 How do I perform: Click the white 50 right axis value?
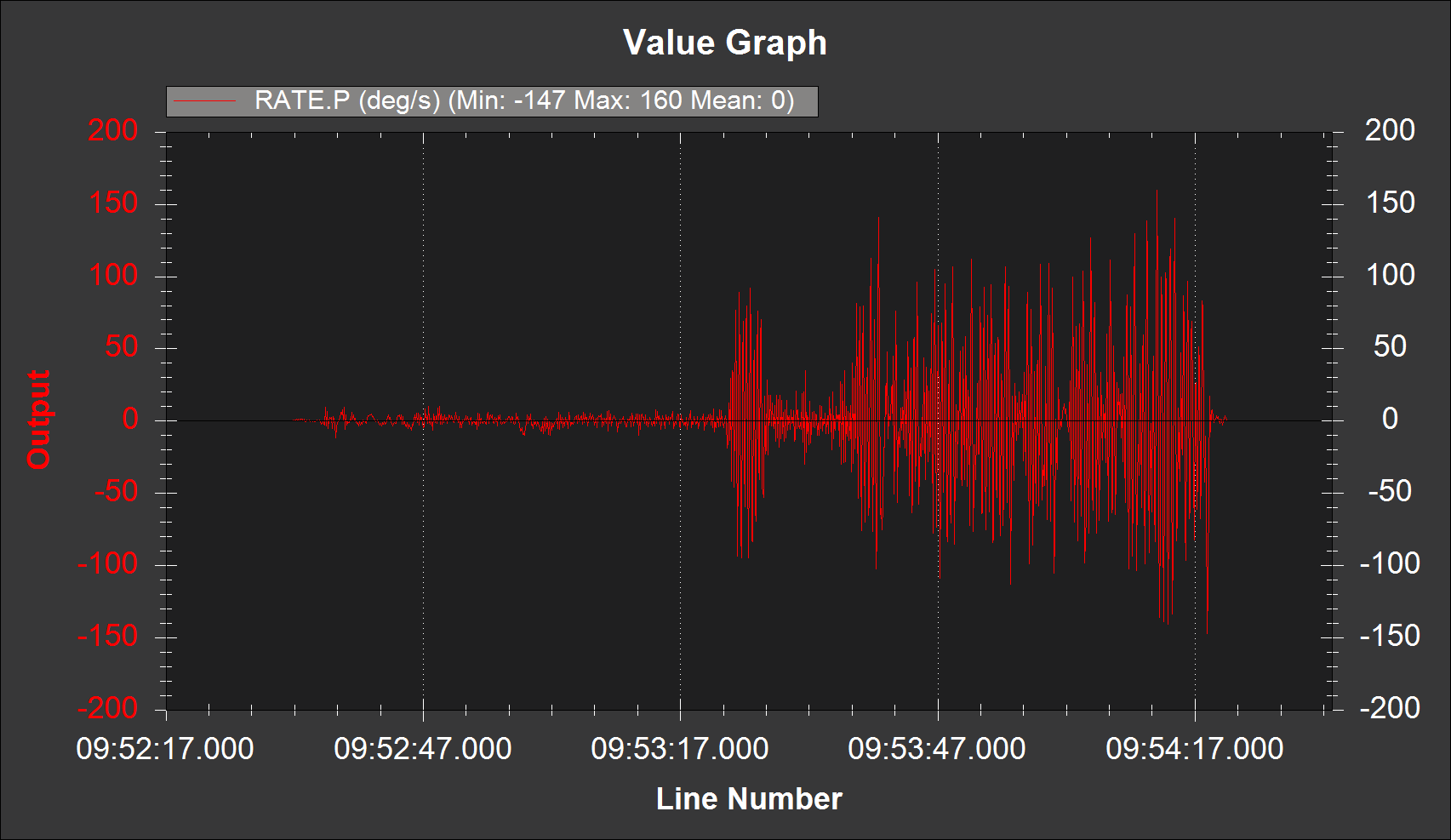tap(1390, 347)
